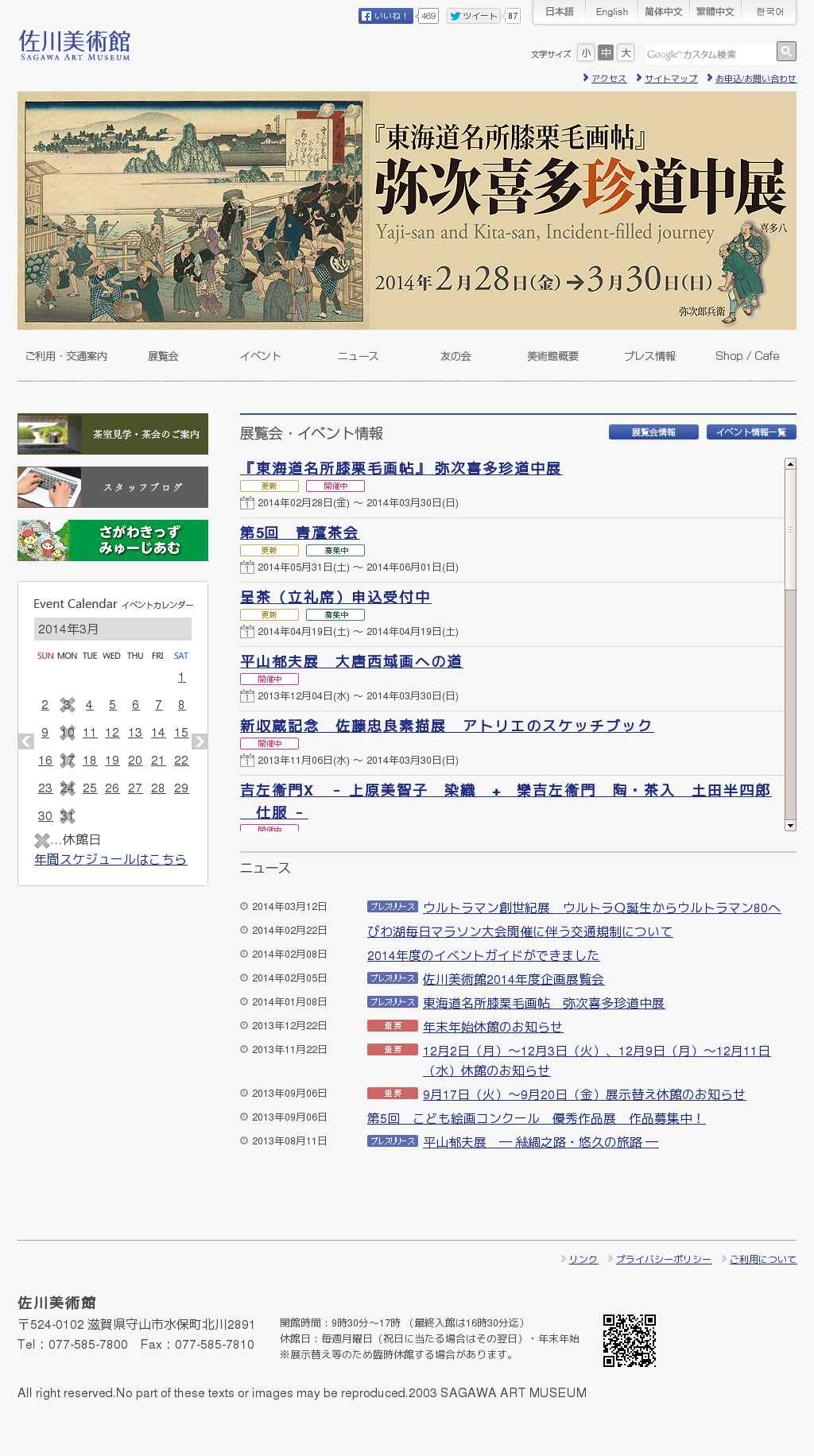Image resolution: width=814 pixels, height=1456 pixels.
Task: Click scroll-up arrow of the exhibition list
Action: (x=790, y=463)
